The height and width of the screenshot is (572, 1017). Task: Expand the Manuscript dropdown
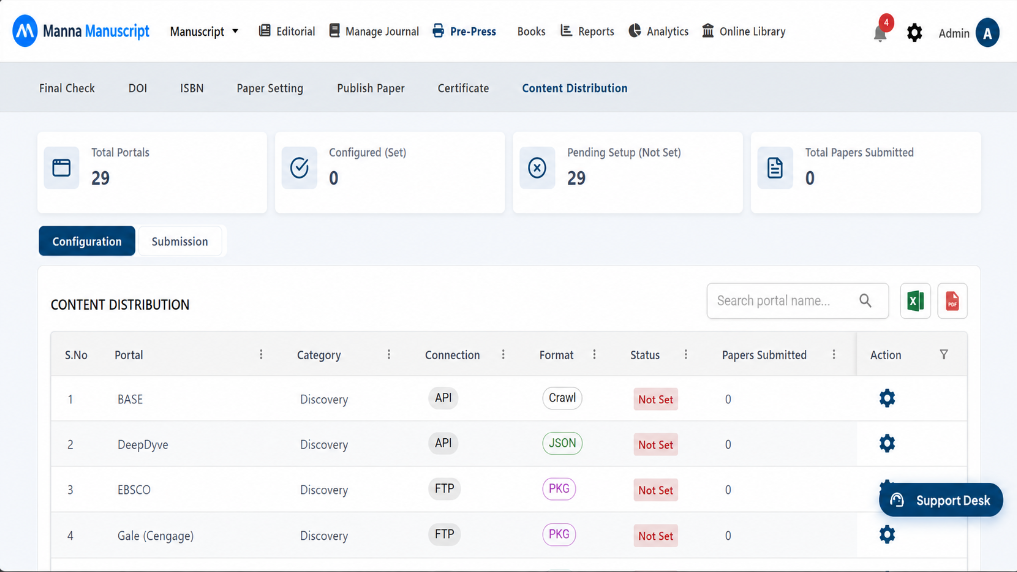[x=204, y=31]
